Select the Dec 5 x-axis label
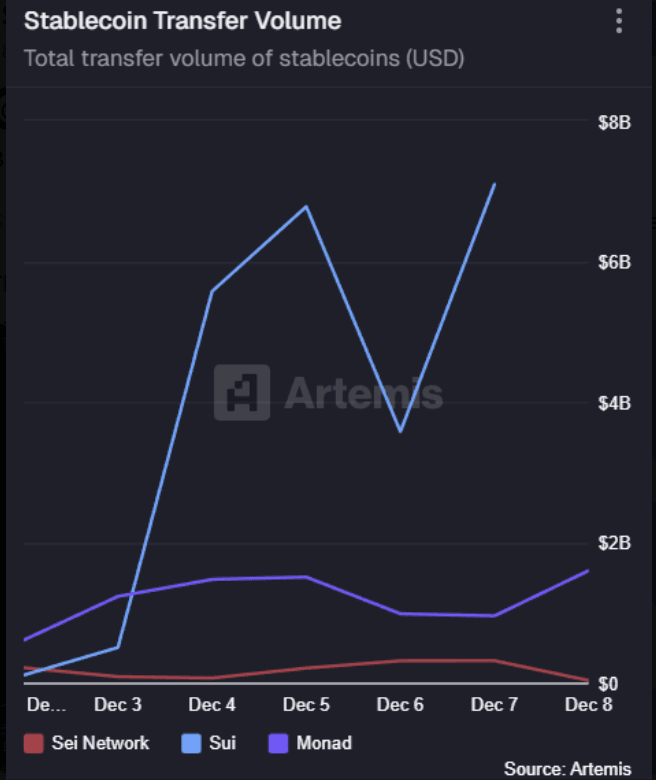This screenshot has width=656, height=780. [x=306, y=705]
